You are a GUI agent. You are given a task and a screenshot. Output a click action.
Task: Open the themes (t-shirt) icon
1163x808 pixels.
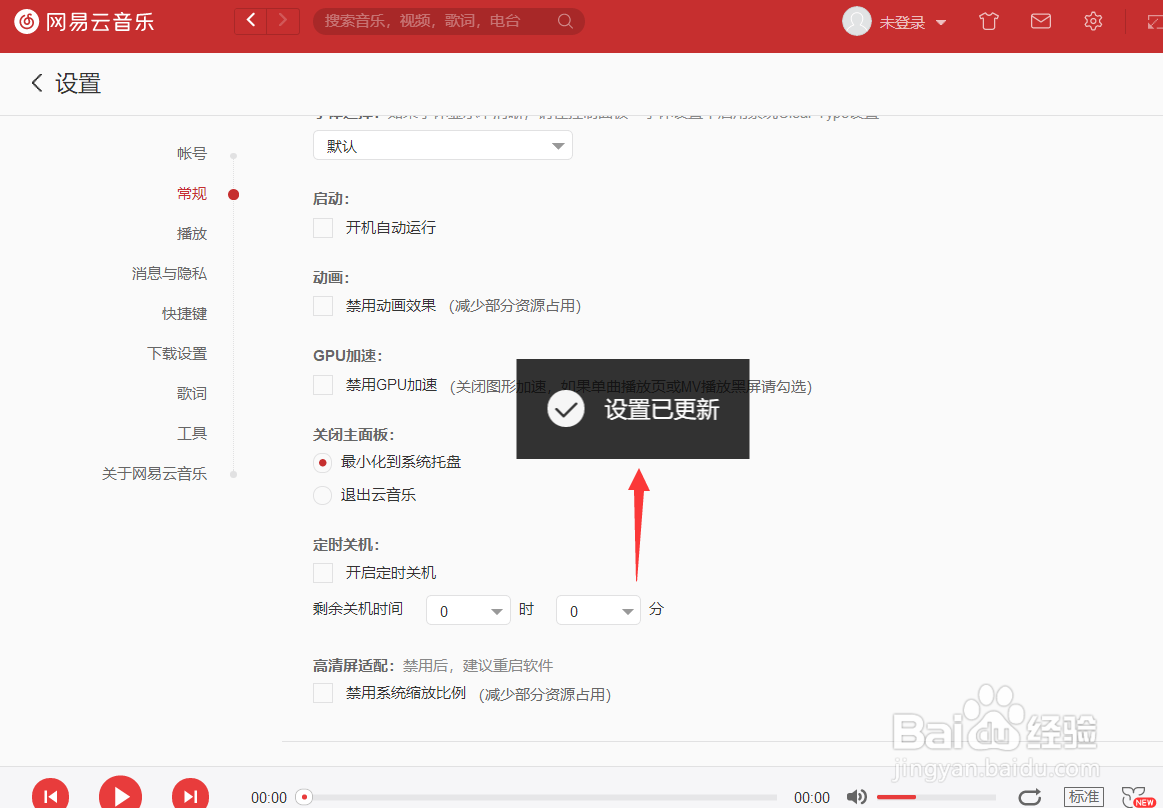[x=988, y=20]
